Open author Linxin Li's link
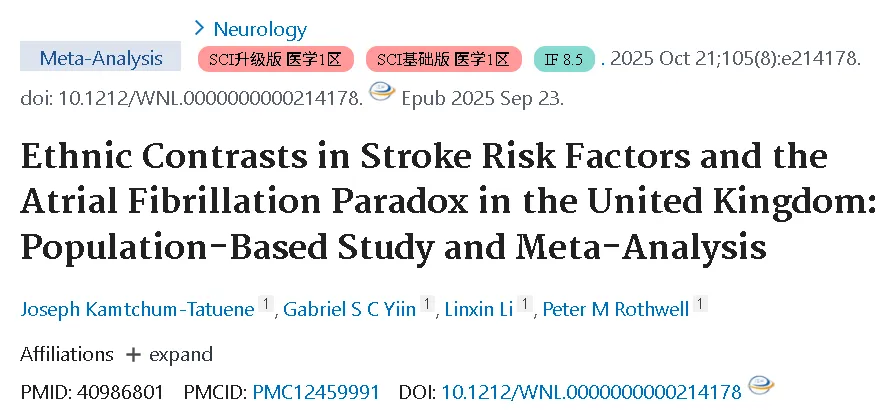 coord(479,309)
